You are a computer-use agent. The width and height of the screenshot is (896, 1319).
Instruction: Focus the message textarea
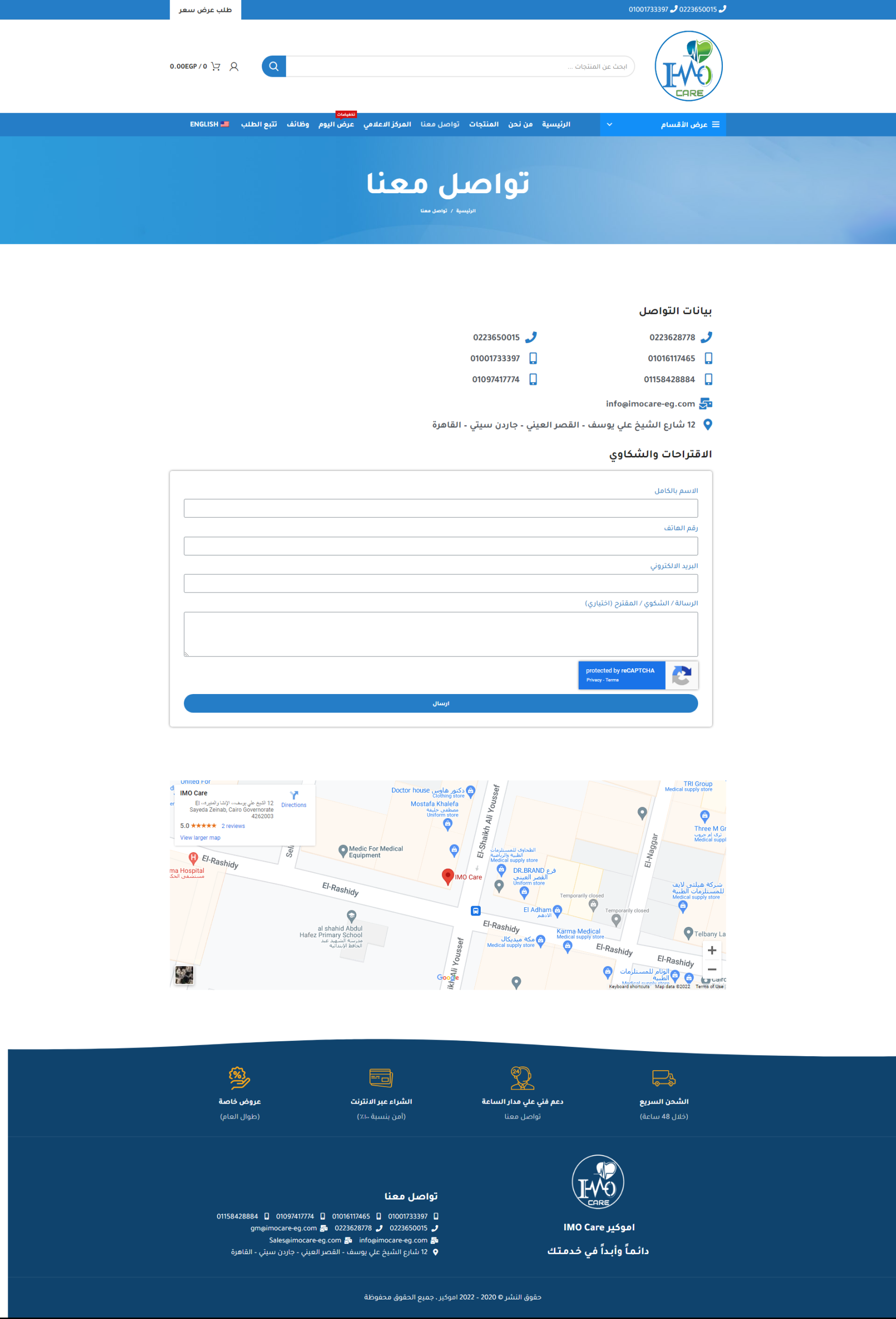[441, 634]
